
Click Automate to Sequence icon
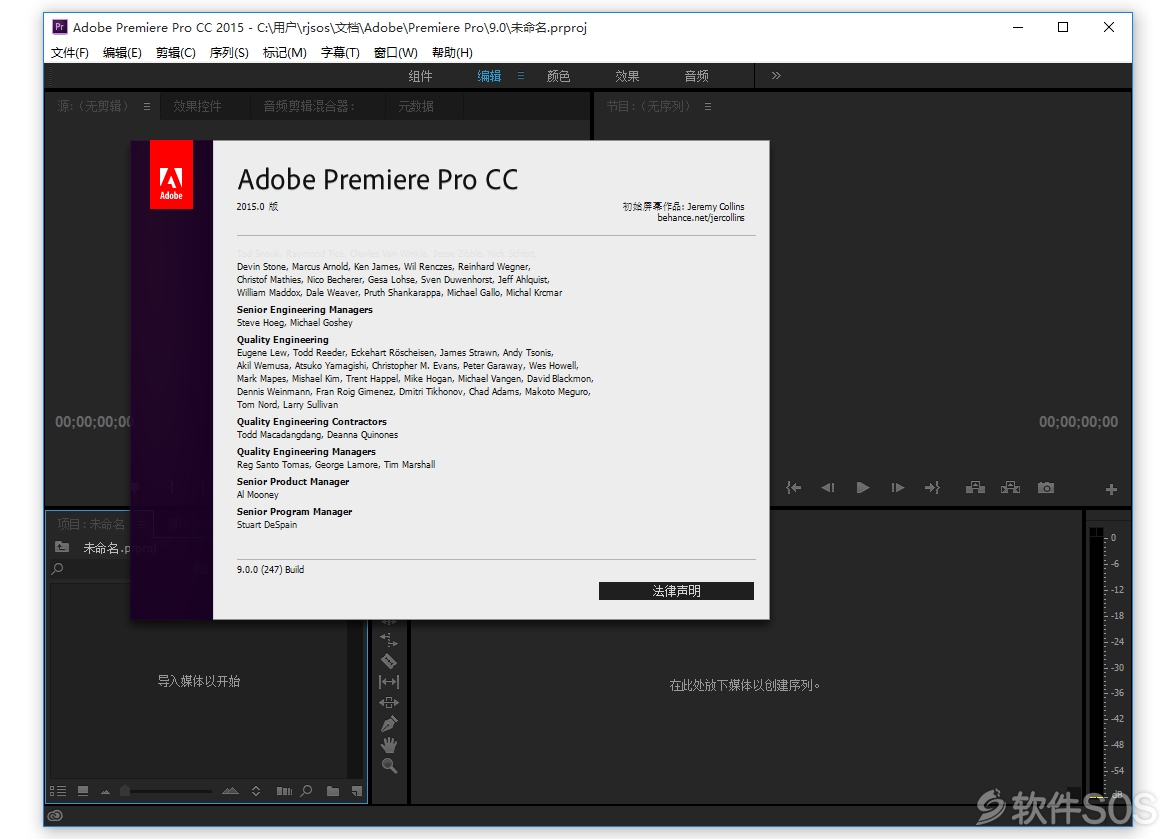click(x=285, y=791)
